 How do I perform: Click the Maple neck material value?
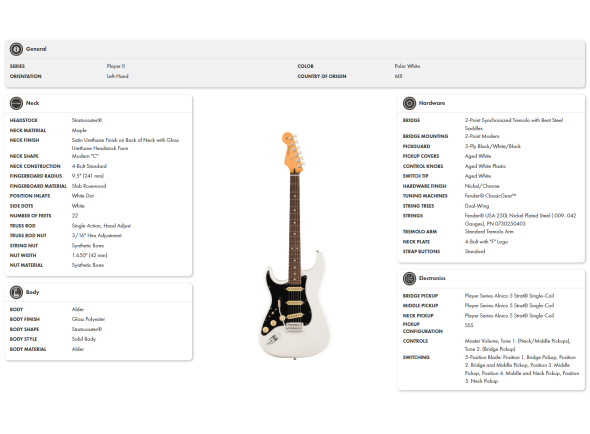coord(79,131)
